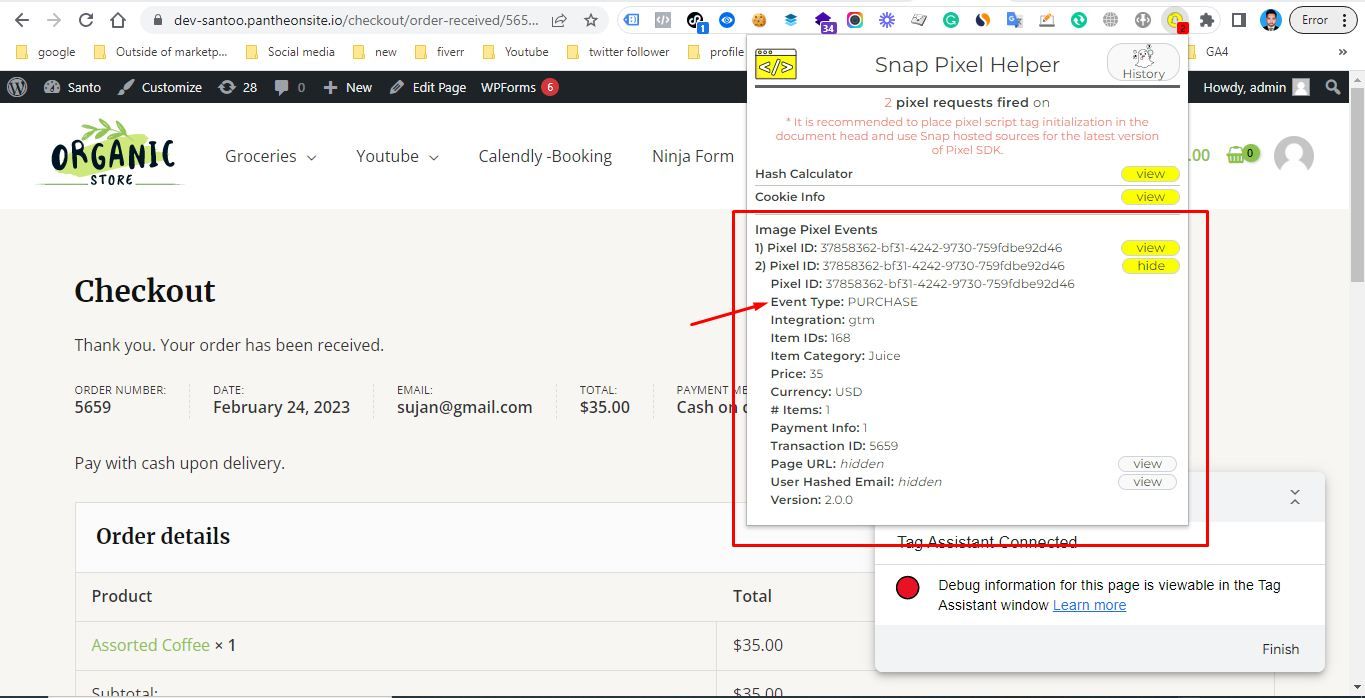Follow the Learn more link
This screenshot has height=698, width=1365.
(1089, 605)
